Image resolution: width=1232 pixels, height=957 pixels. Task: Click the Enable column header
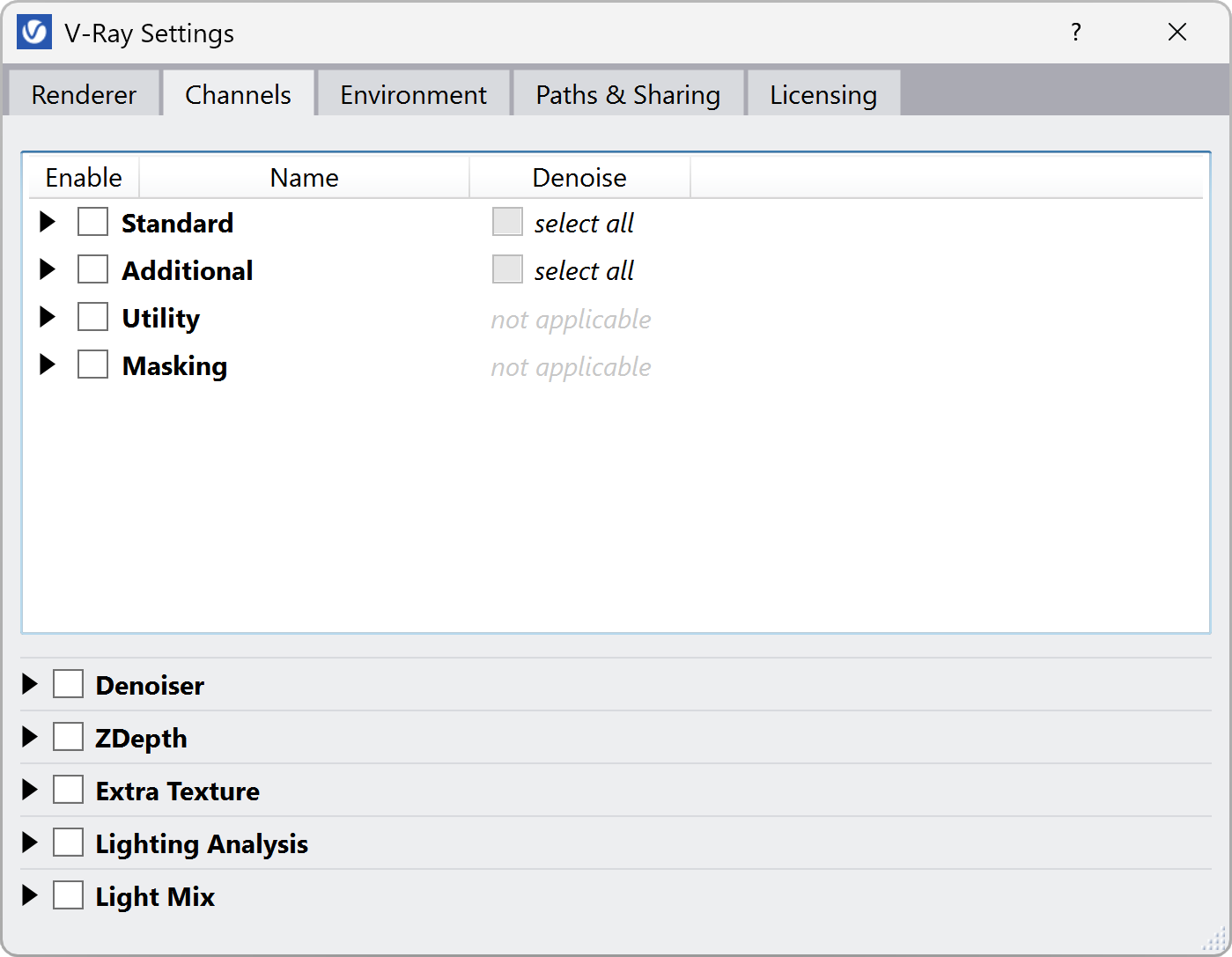(84, 177)
